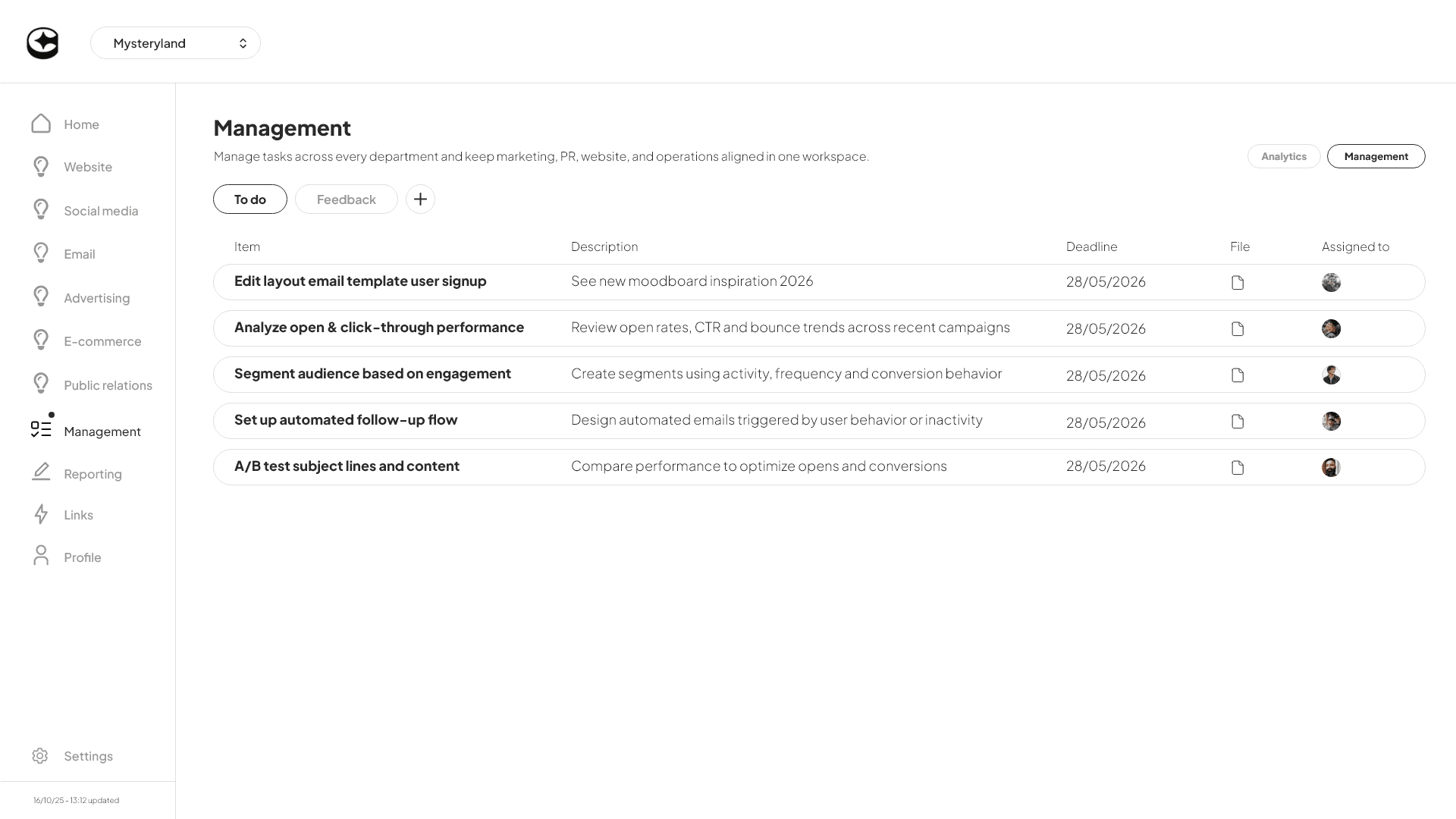Enable the Management view toggle
The width and height of the screenshot is (1456, 819).
pos(1376,156)
